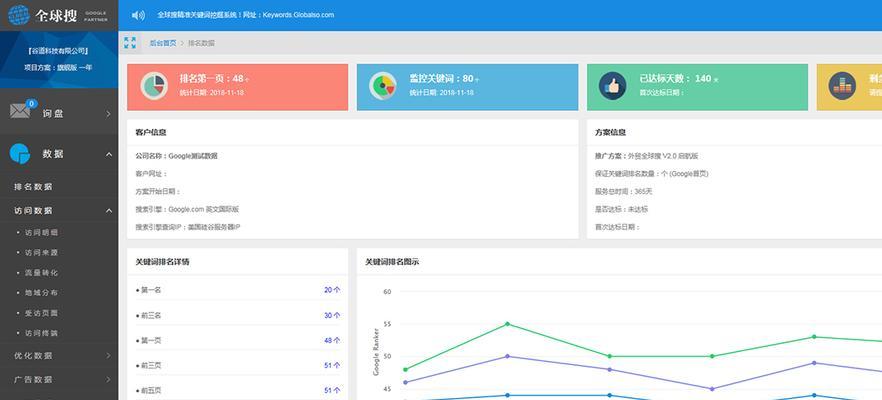Click the 公司名称：Google测试数据 row
This screenshot has height=400, width=882.
[176, 156]
